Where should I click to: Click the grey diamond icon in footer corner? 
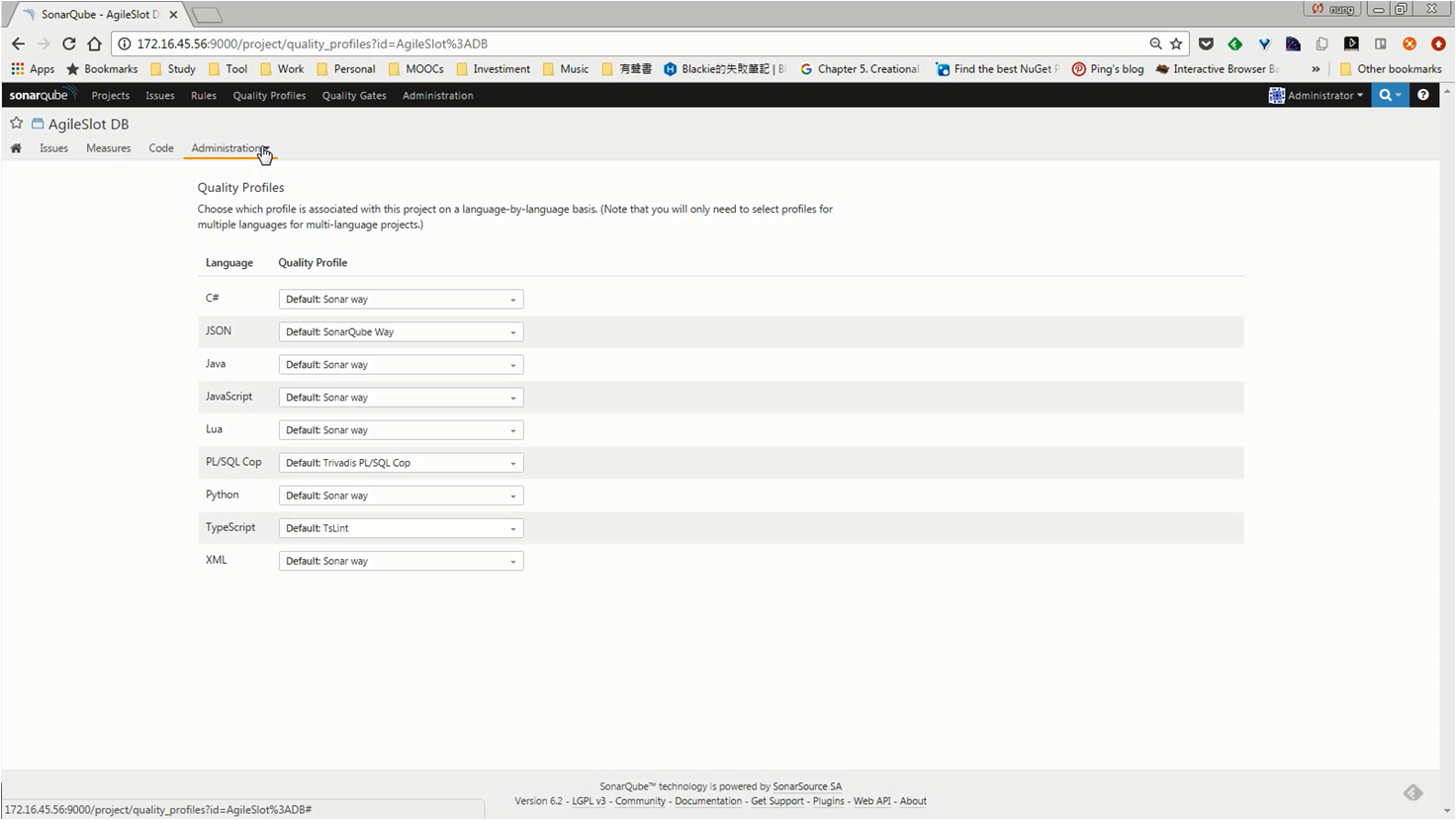pyautogui.click(x=1412, y=792)
